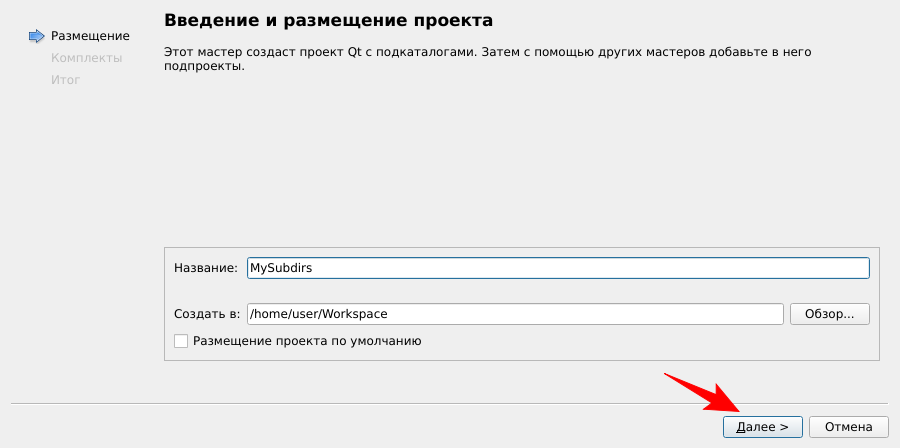Select the Размещение wizard step
The image size is (900, 448).
point(90,36)
